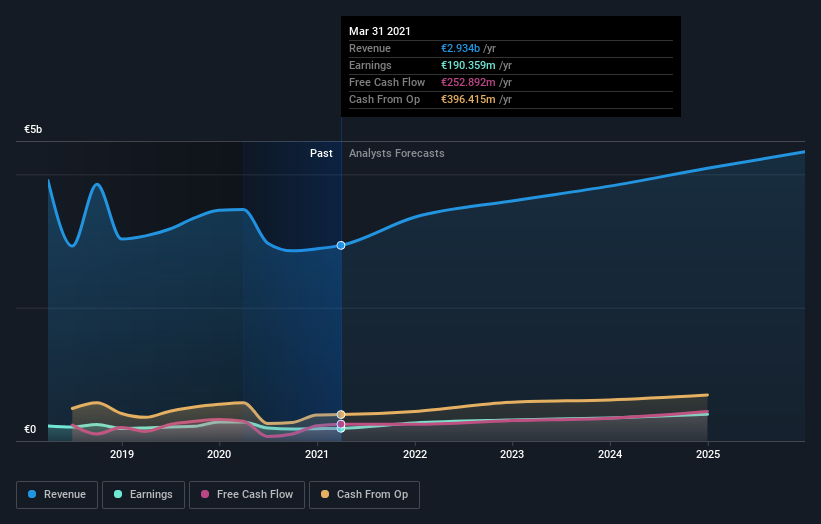Click the Past section label

click(321, 153)
